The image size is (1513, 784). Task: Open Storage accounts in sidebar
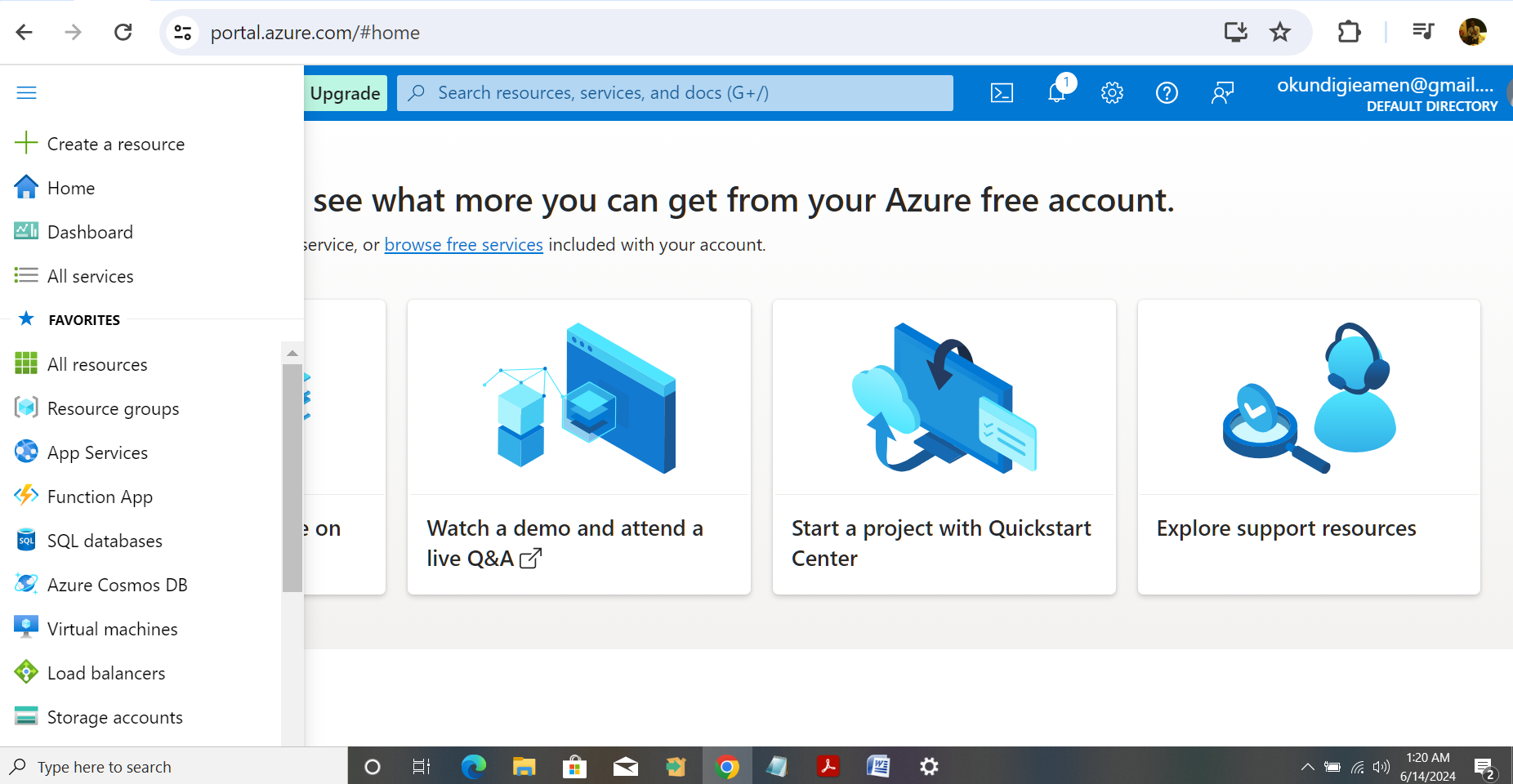pyautogui.click(x=114, y=717)
